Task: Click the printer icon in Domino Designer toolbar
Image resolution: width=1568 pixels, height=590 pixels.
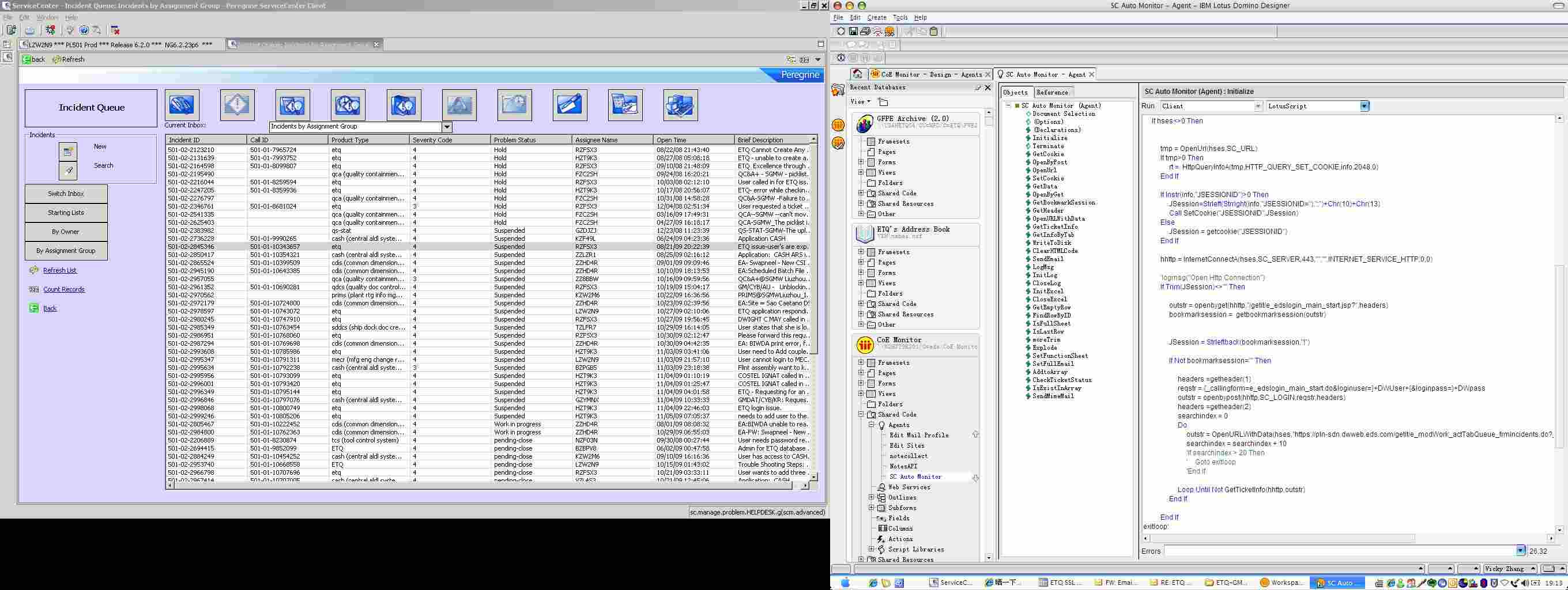Action: click(865, 31)
